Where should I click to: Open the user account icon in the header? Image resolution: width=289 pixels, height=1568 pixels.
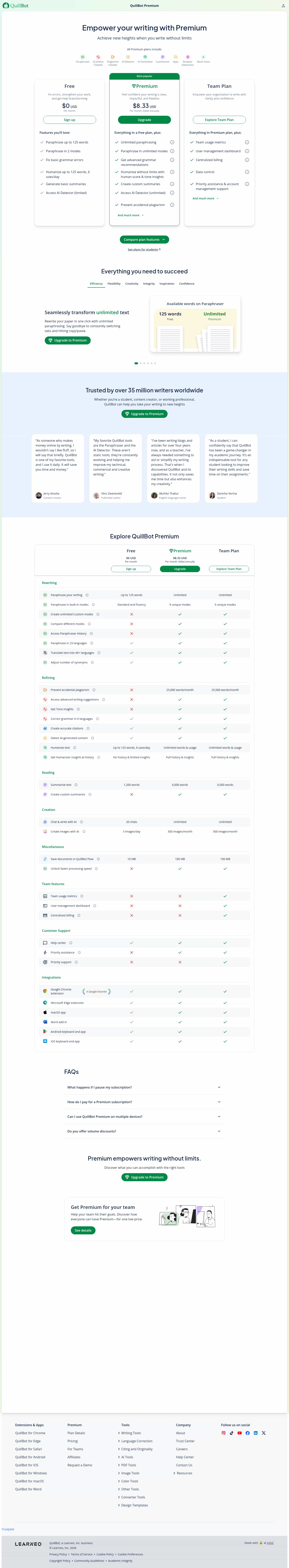283,5
